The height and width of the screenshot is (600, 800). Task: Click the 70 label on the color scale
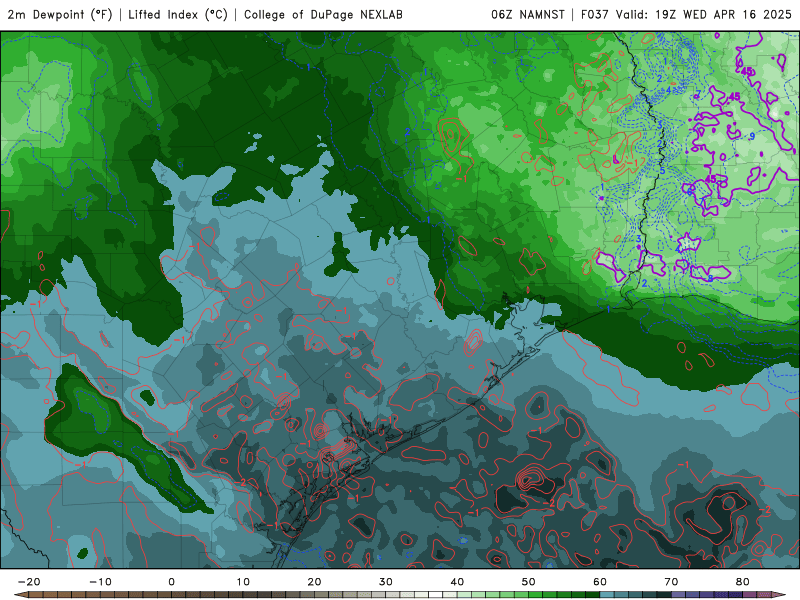[671, 582]
